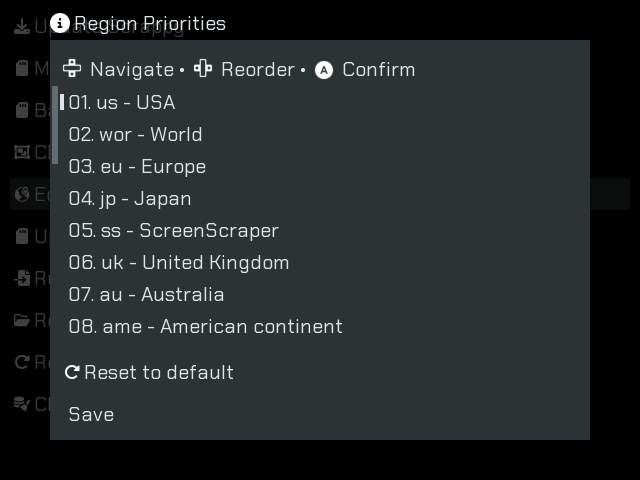Click the Reorder d-pad icon
This screenshot has width=640, height=480.
[x=203, y=69]
